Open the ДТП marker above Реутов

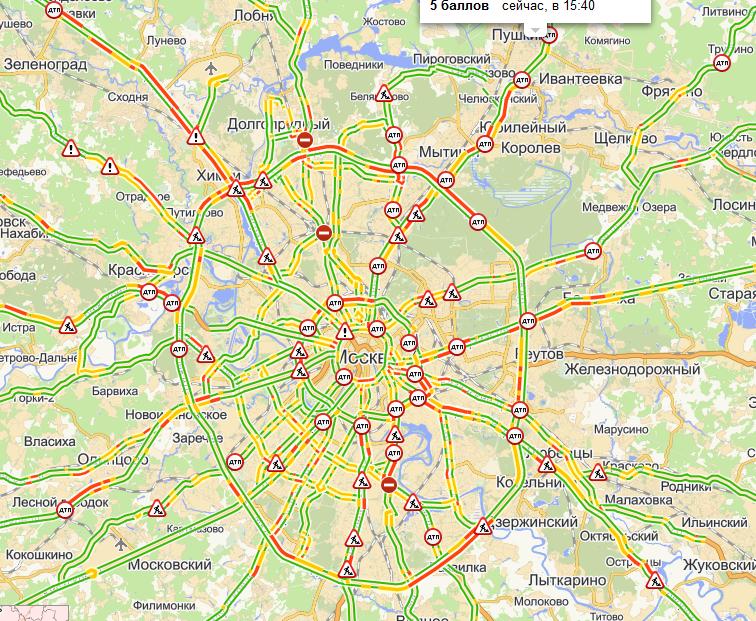coord(527,321)
